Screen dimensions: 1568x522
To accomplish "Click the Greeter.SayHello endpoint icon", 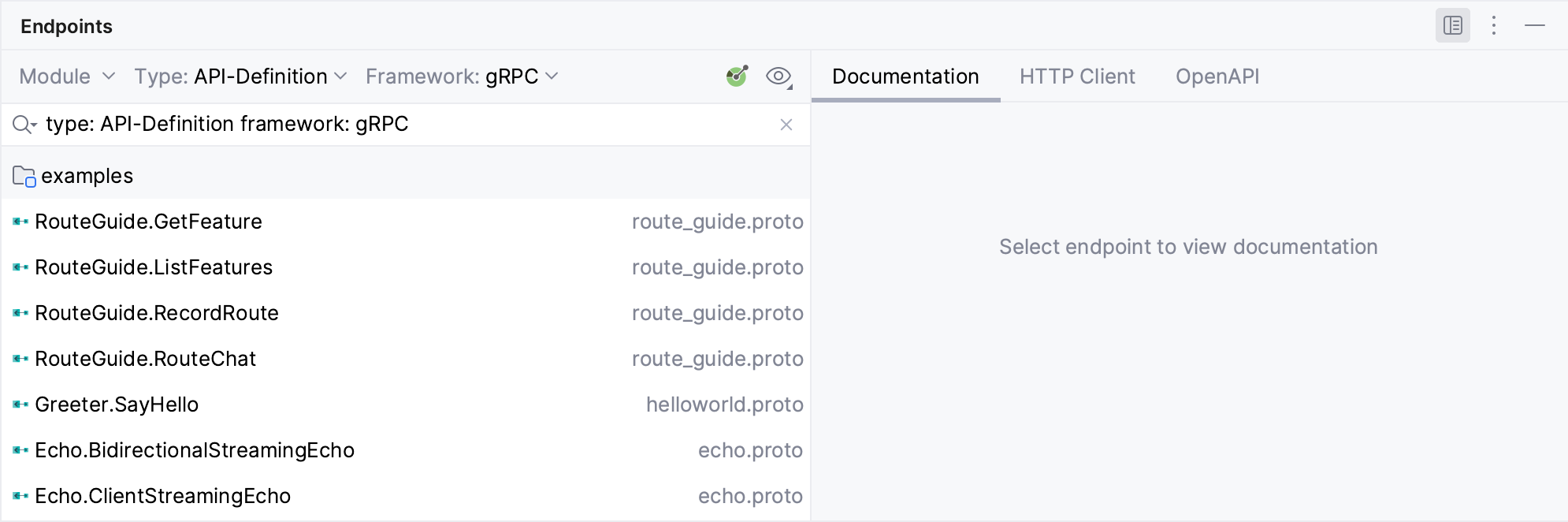I will click(x=20, y=405).
